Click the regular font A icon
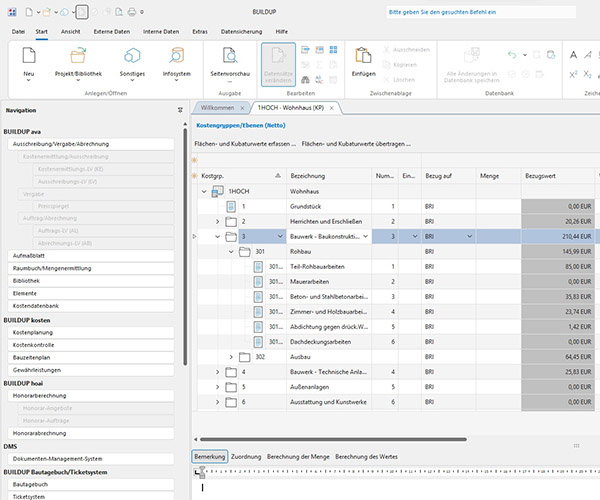Viewport: 600px width, 500px height. (x=573, y=55)
